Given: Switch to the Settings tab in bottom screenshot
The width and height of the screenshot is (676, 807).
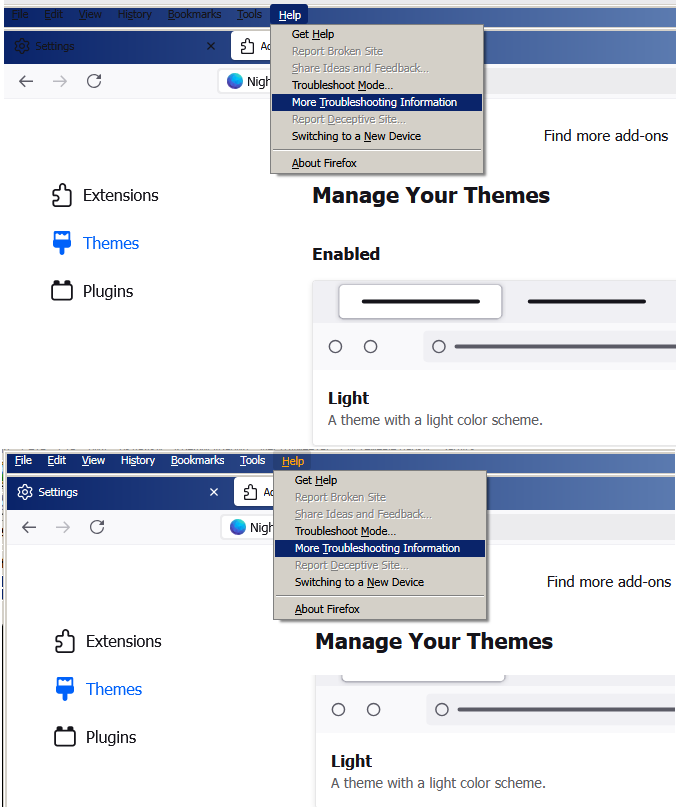Looking at the screenshot, I should (118, 492).
